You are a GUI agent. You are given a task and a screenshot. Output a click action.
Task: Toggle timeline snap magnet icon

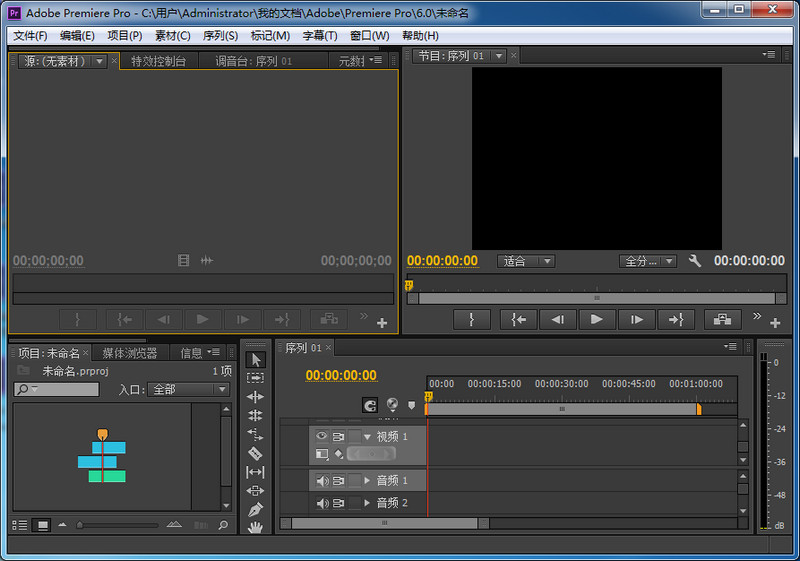click(370, 405)
